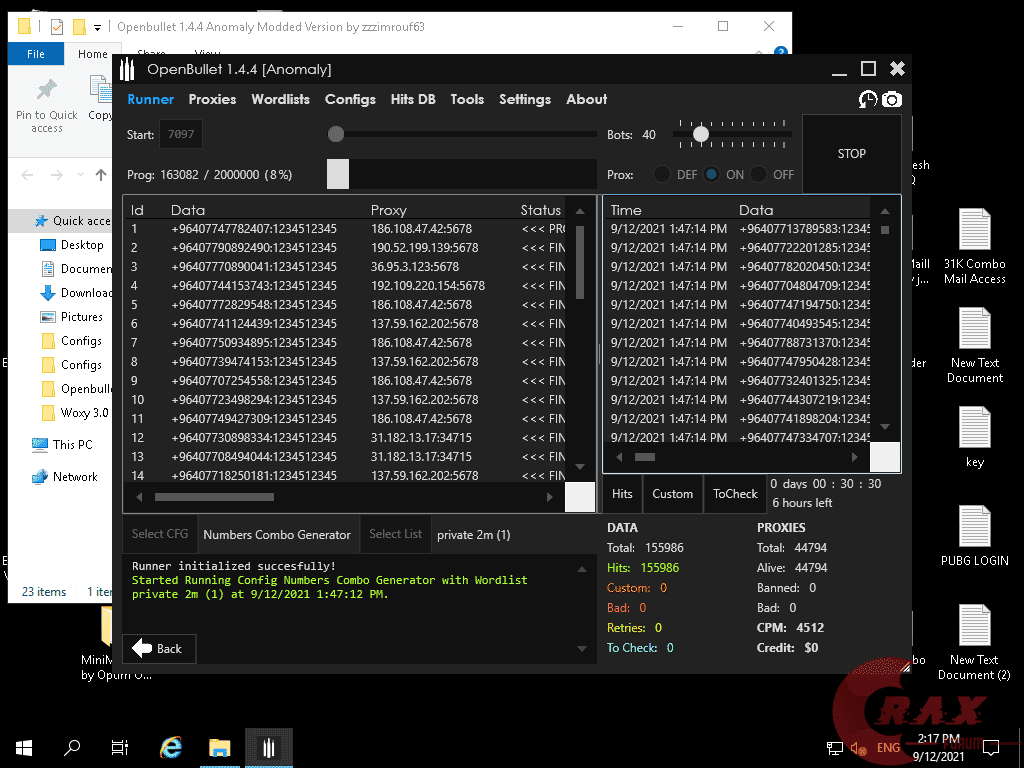Click the clock history icon
Image resolution: width=1024 pixels, height=768 pixels.
coord(868,99)
